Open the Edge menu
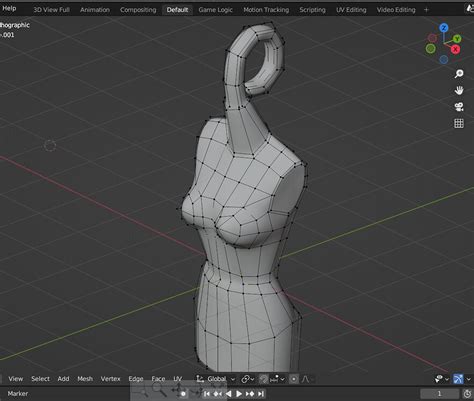 (136, 379)
